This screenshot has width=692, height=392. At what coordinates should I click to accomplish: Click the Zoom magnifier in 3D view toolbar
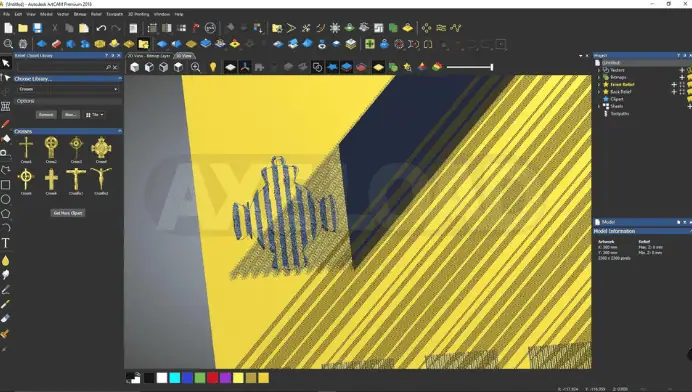[196, 67]
